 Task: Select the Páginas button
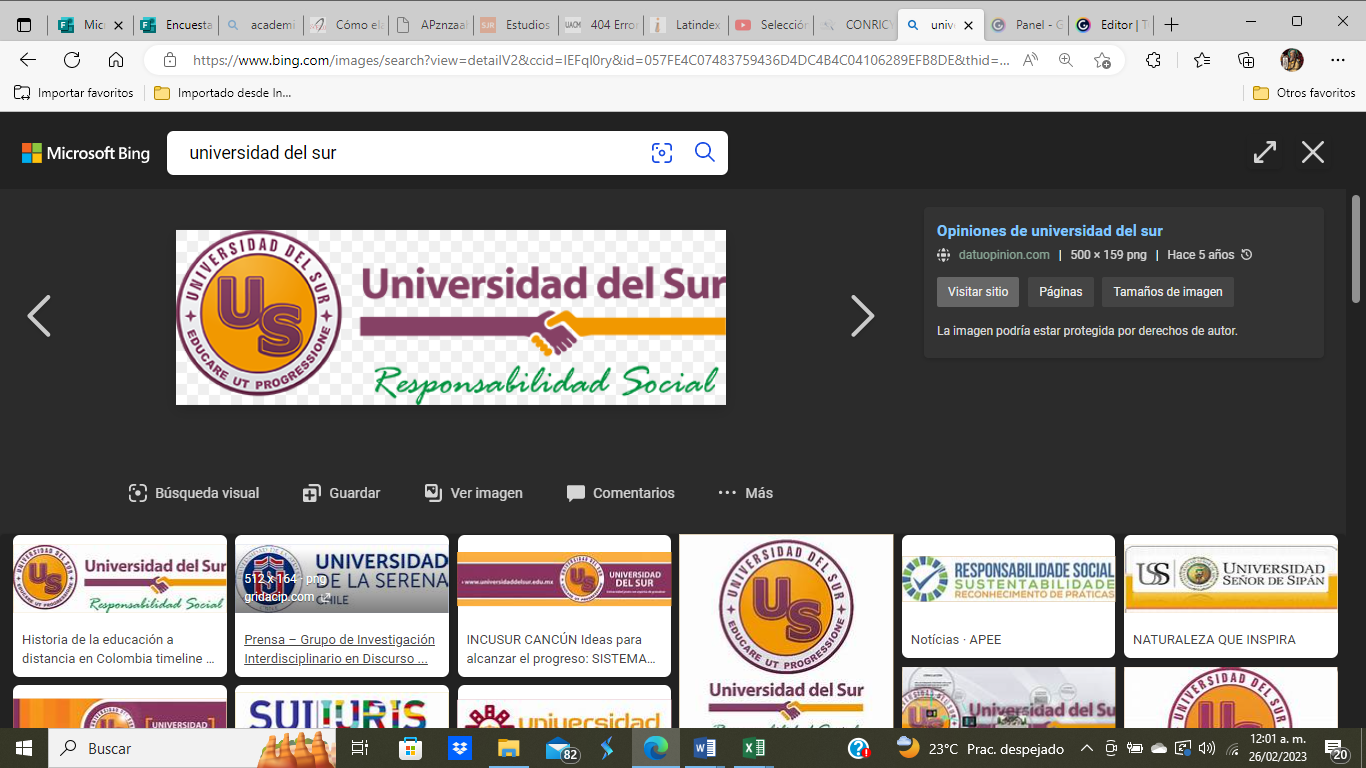point(1060,292)
